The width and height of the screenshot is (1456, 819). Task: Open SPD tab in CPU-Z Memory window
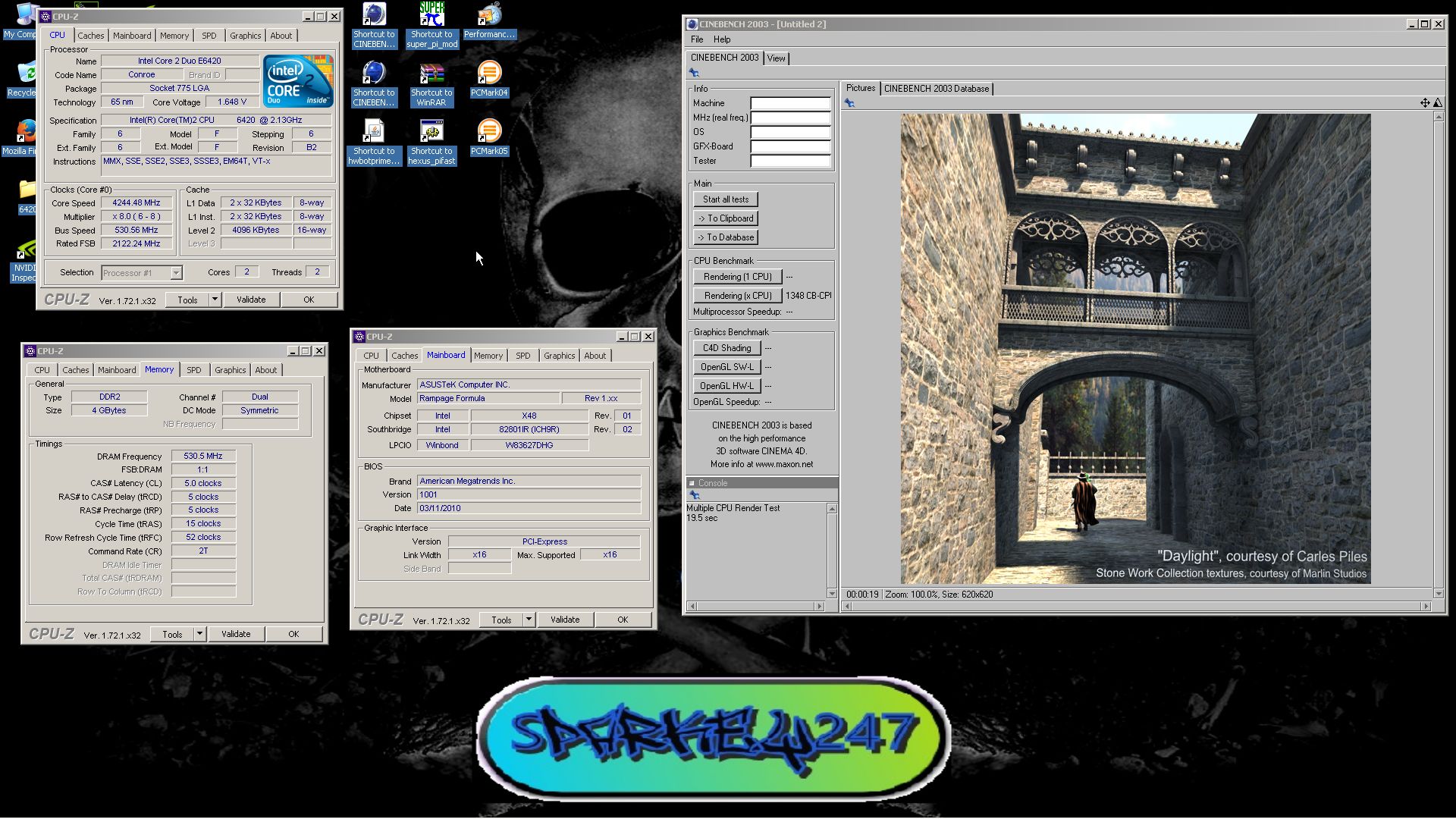coord(194,370)
